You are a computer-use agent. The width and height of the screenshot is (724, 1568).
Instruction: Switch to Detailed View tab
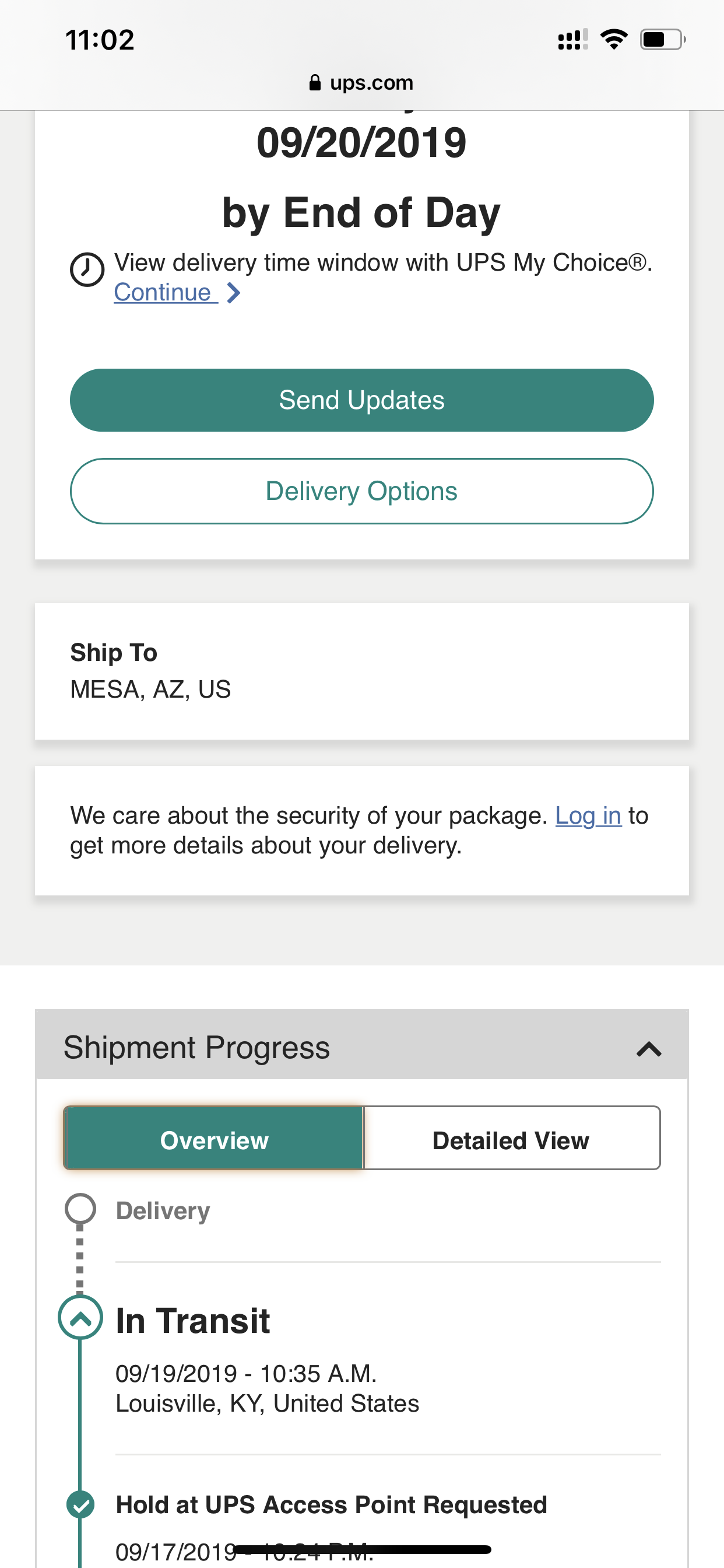(511, 1138)
